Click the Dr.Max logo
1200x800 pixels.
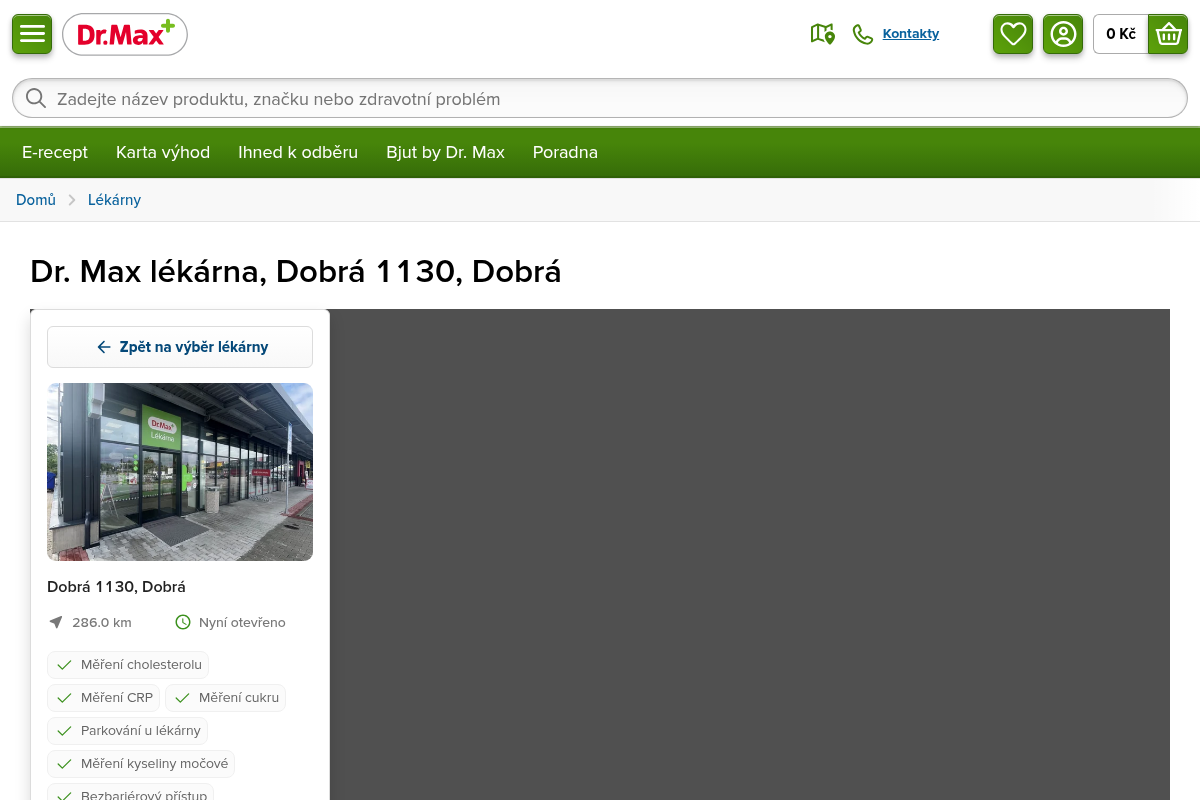(x=125, y=34)
